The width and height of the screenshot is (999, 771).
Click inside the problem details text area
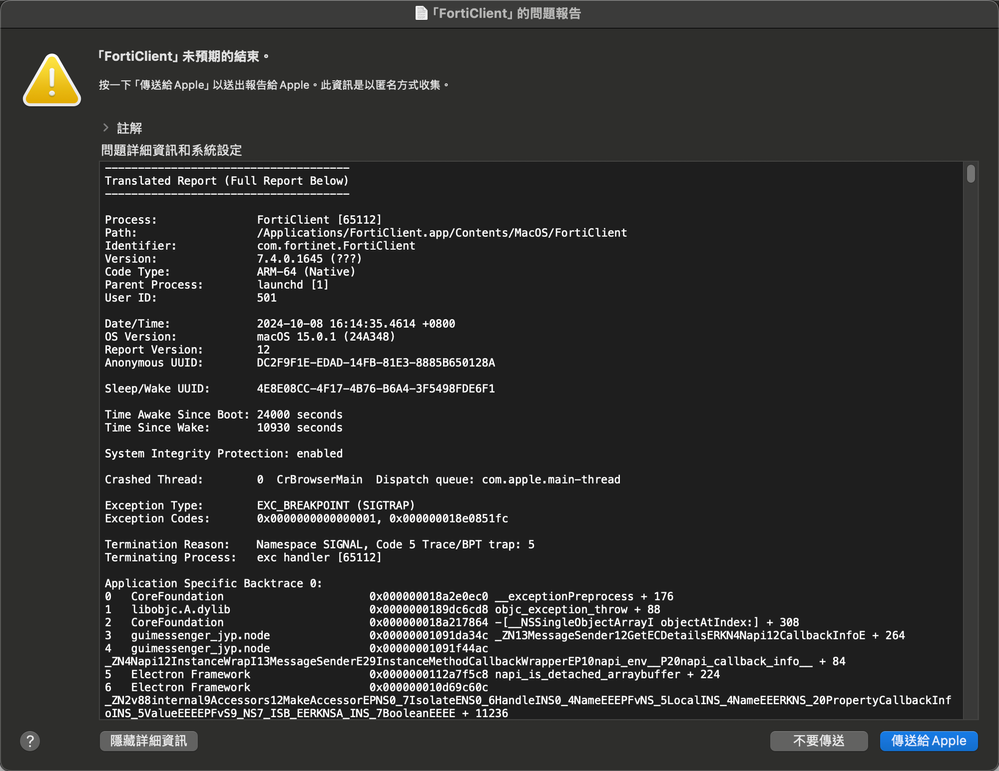pos(531,440)
